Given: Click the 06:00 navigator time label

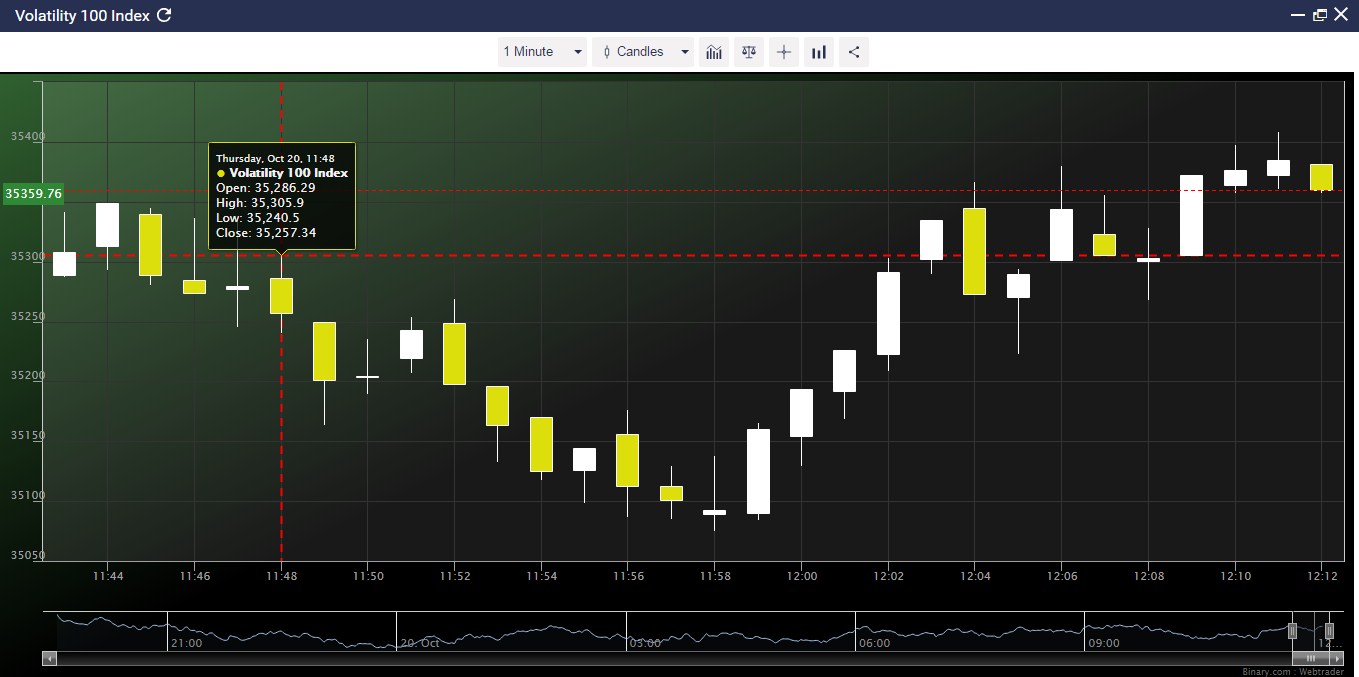Looking at the screenshot, I should (874, 643).
